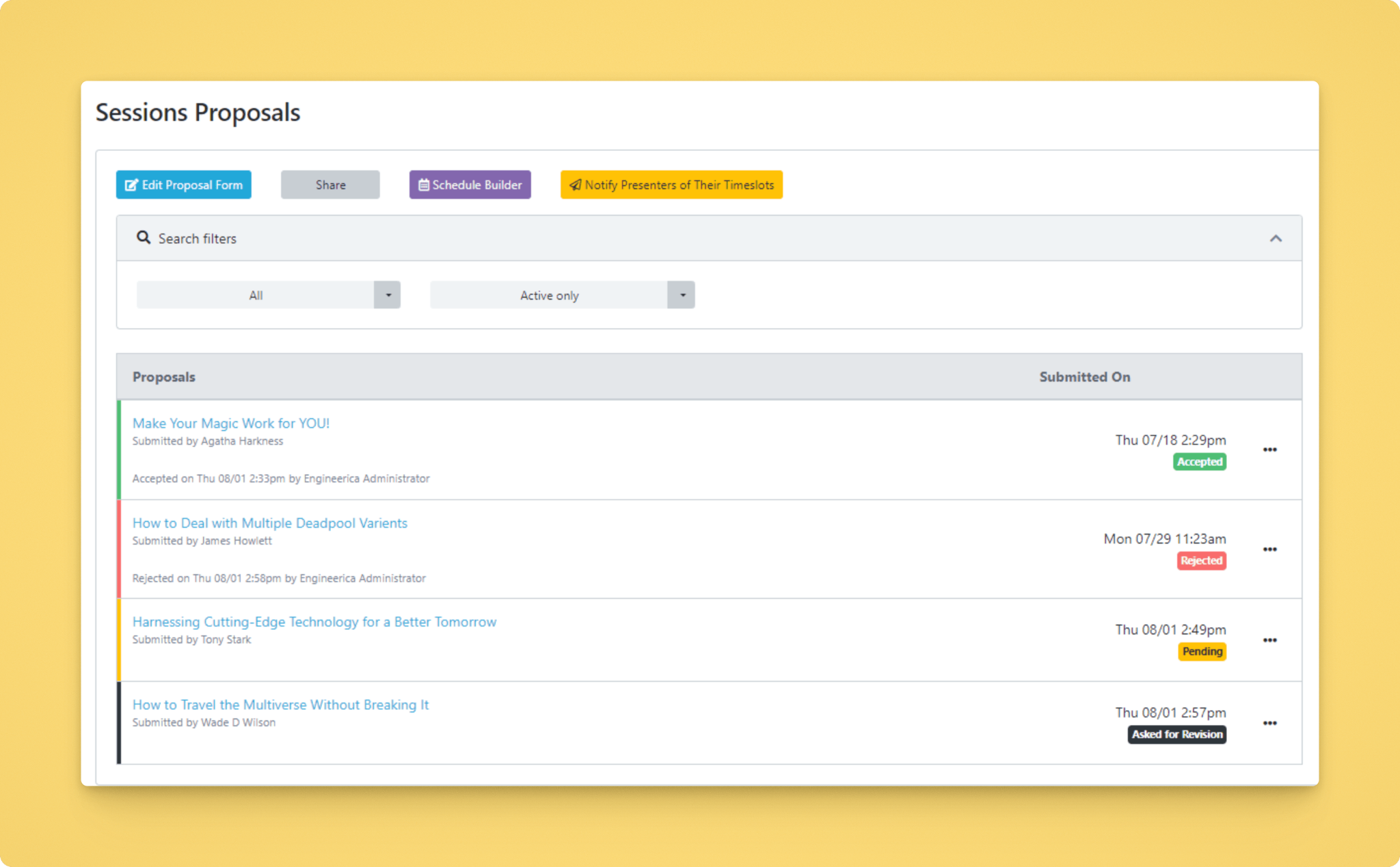The width and height of the screenshot is (1400, 867).
Task: Click the green Accepted status badge
Action: 1200,462
